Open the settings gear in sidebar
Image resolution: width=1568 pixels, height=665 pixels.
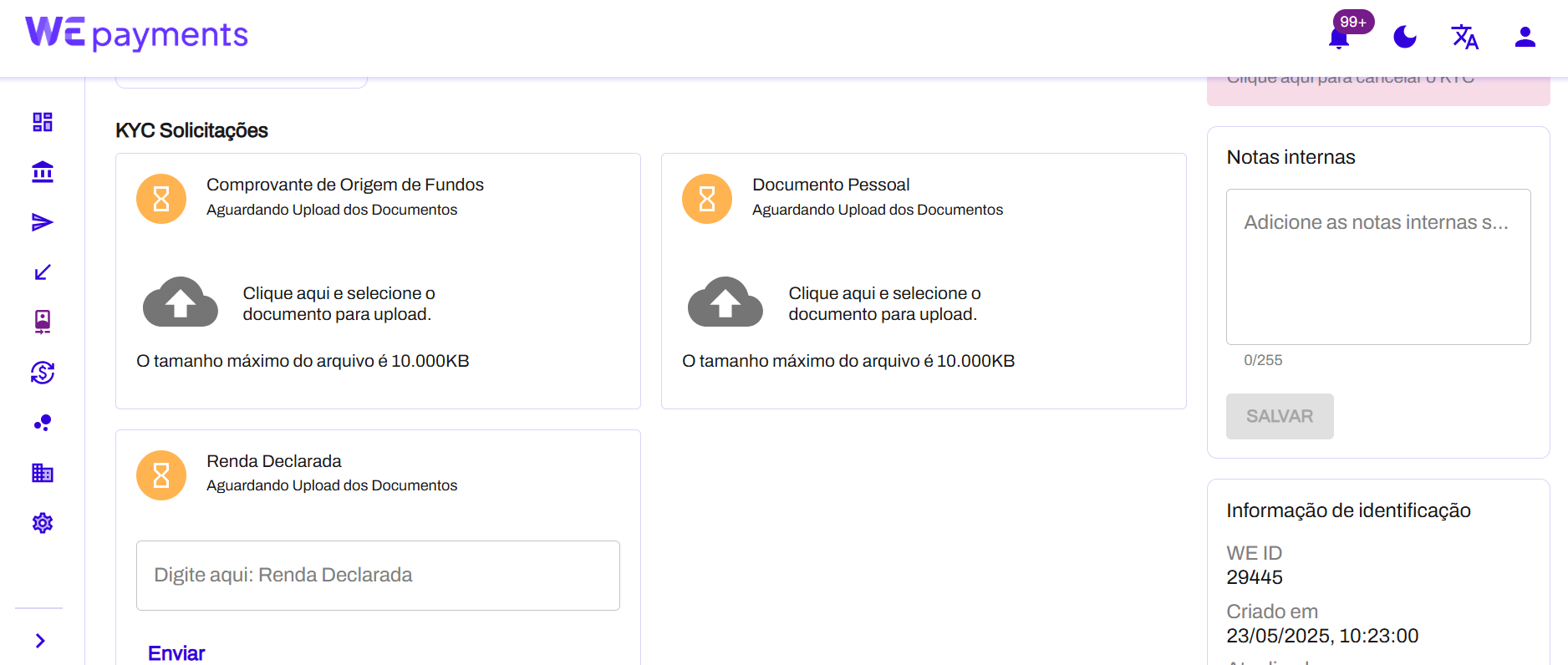pyautogui.click(x=43, y=523)
